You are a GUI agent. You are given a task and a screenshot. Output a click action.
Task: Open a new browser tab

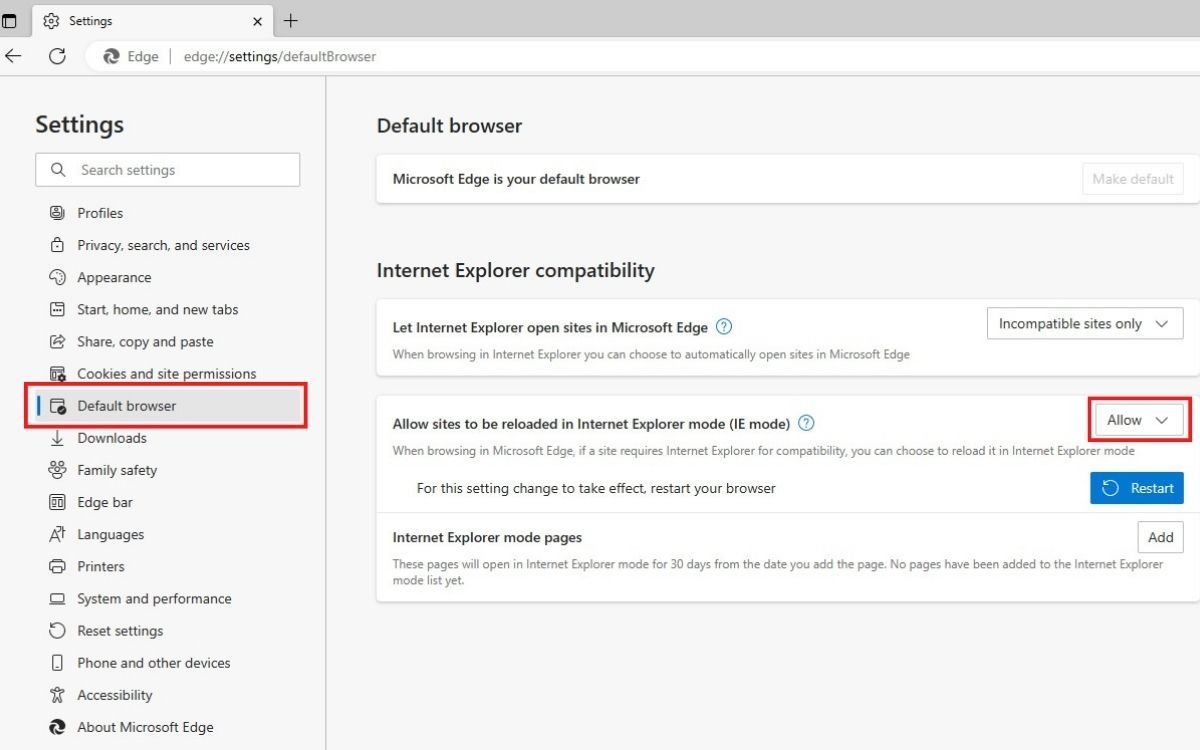[x=290, y=20]
